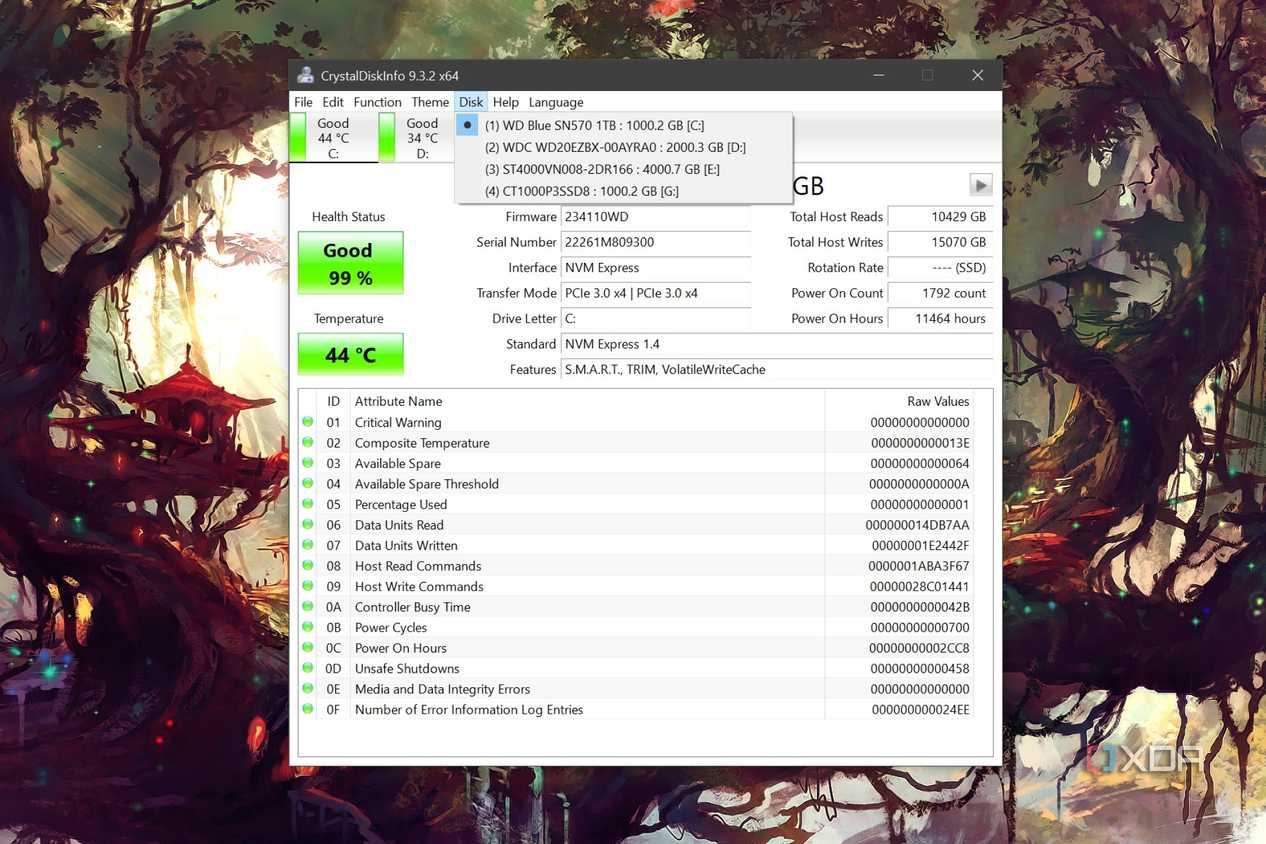The image size is (1266, 844).
Task: Open the Function menu
Action: coord(377,102)
